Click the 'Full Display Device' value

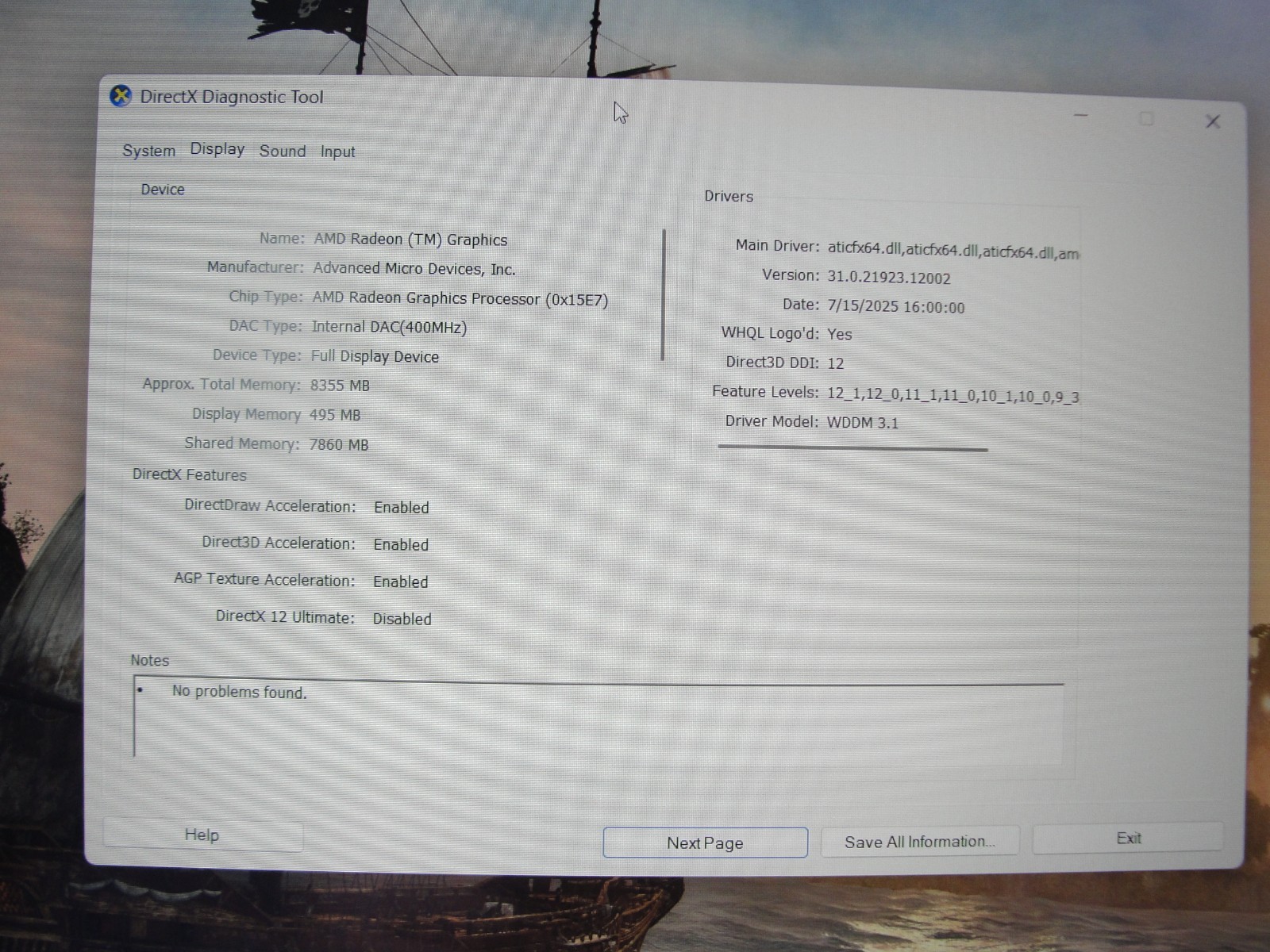[x=375, y=356]
